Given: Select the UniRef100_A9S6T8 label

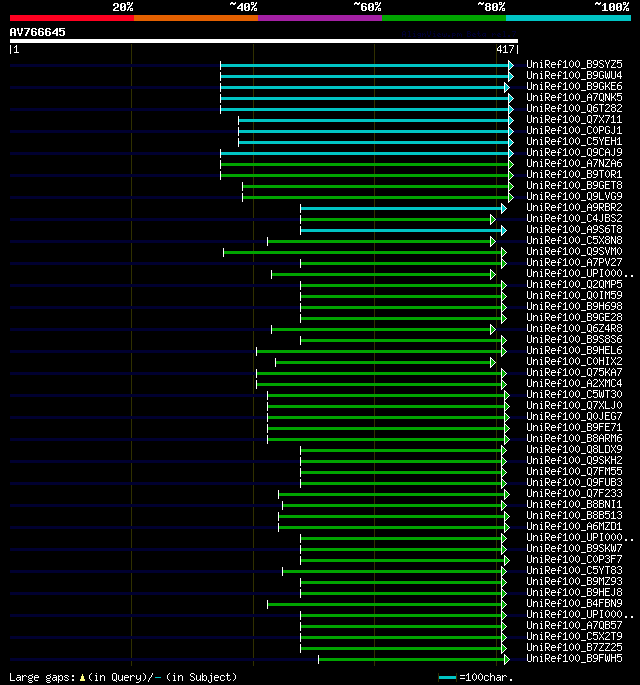Looking at the screenshot, I should click(x=574, y=229).
